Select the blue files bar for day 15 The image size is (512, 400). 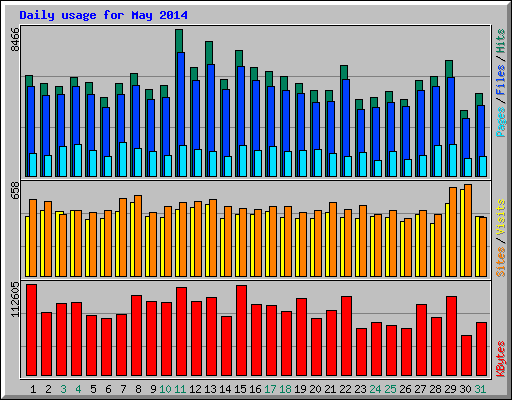tap(241, 106)
